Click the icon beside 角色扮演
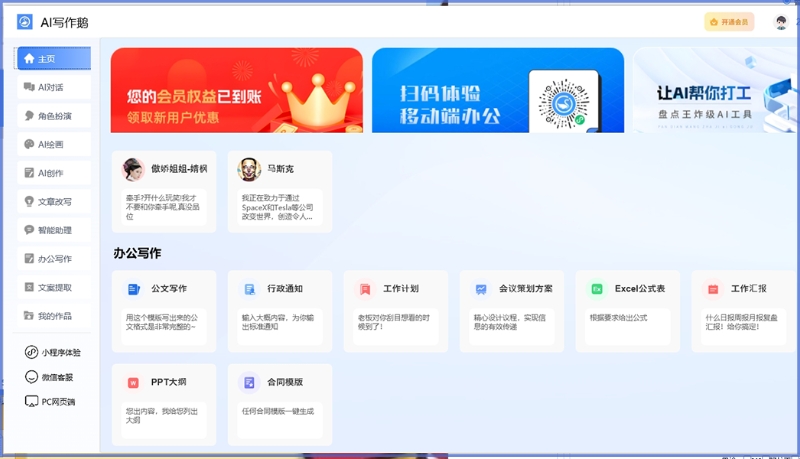Screen dimensions: 800x459 (29, 116)
